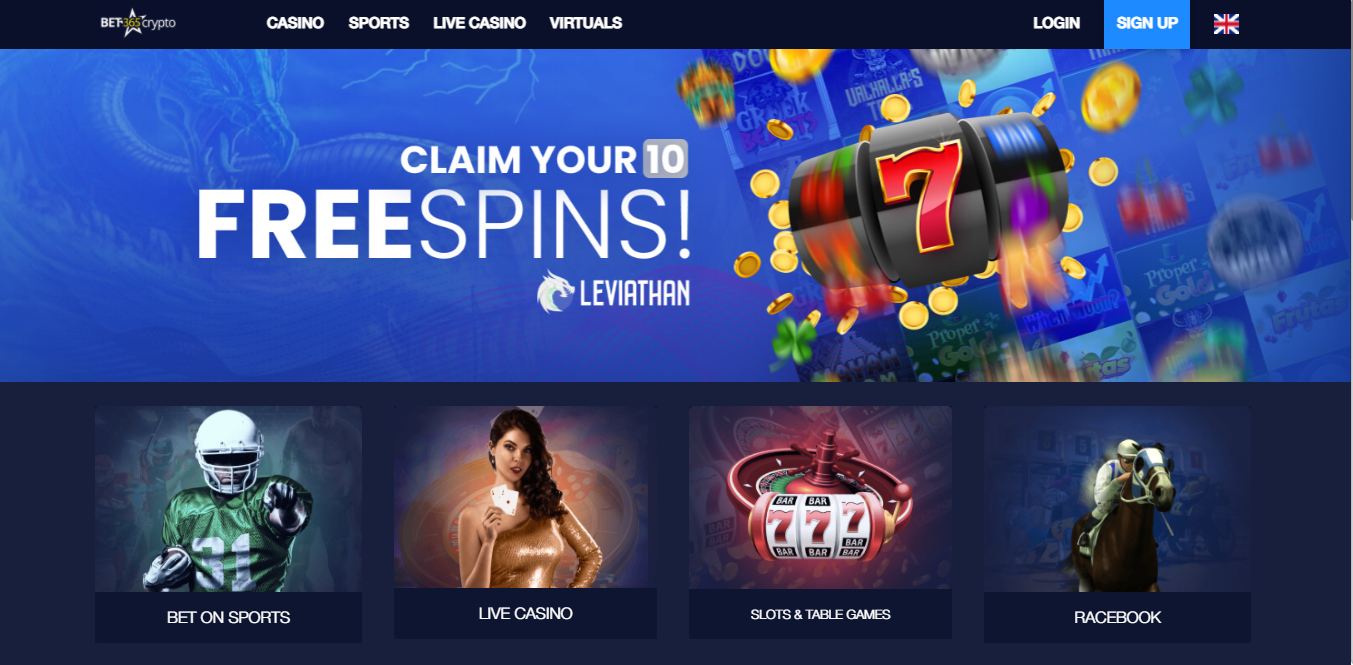Select the football player sports image
Viewport: 1353px width, 665px height.
[228, 499]
